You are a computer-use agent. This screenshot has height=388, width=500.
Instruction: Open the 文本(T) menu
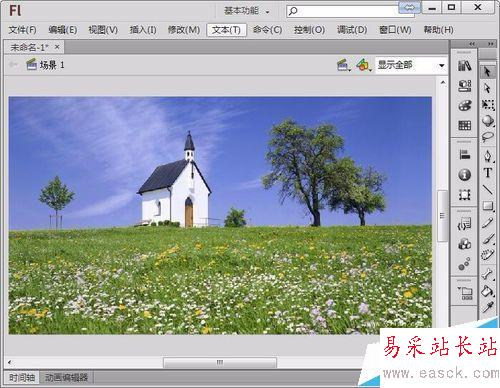pyautogui.click(x=226, y=30)
